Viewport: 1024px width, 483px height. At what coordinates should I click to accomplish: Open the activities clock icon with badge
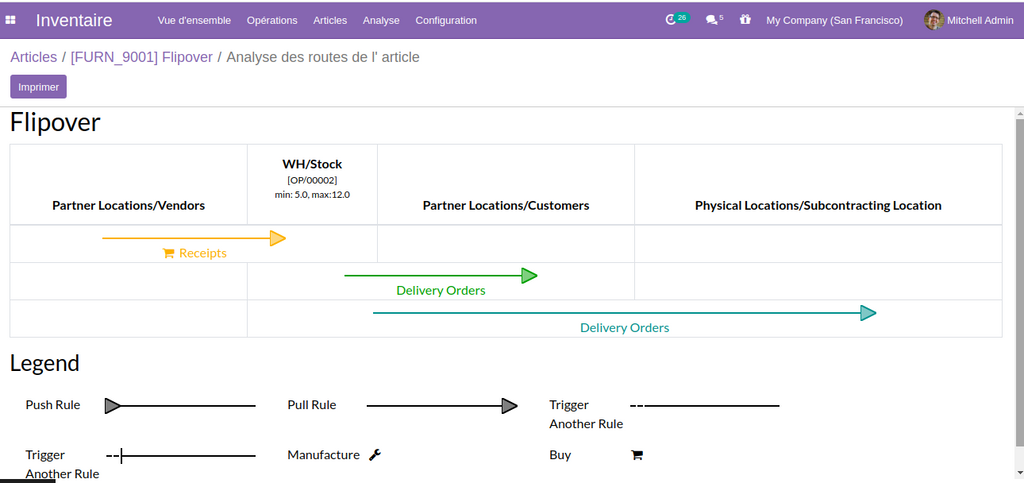[671, 20]
